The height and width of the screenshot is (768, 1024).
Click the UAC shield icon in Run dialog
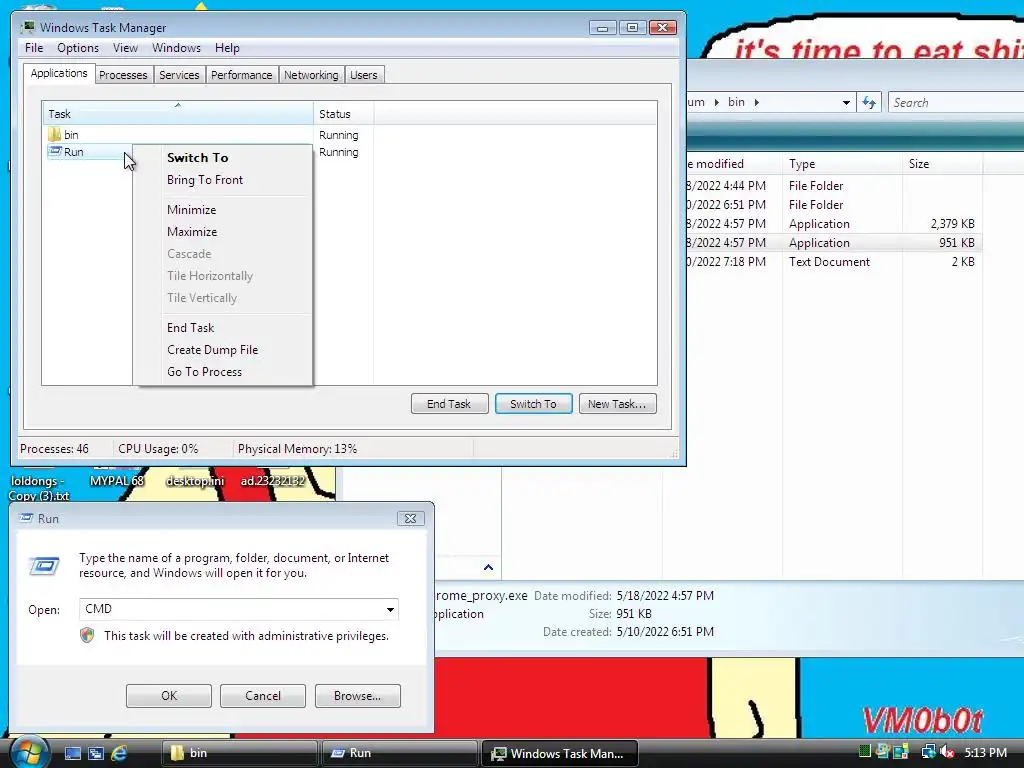click(87, 635)
